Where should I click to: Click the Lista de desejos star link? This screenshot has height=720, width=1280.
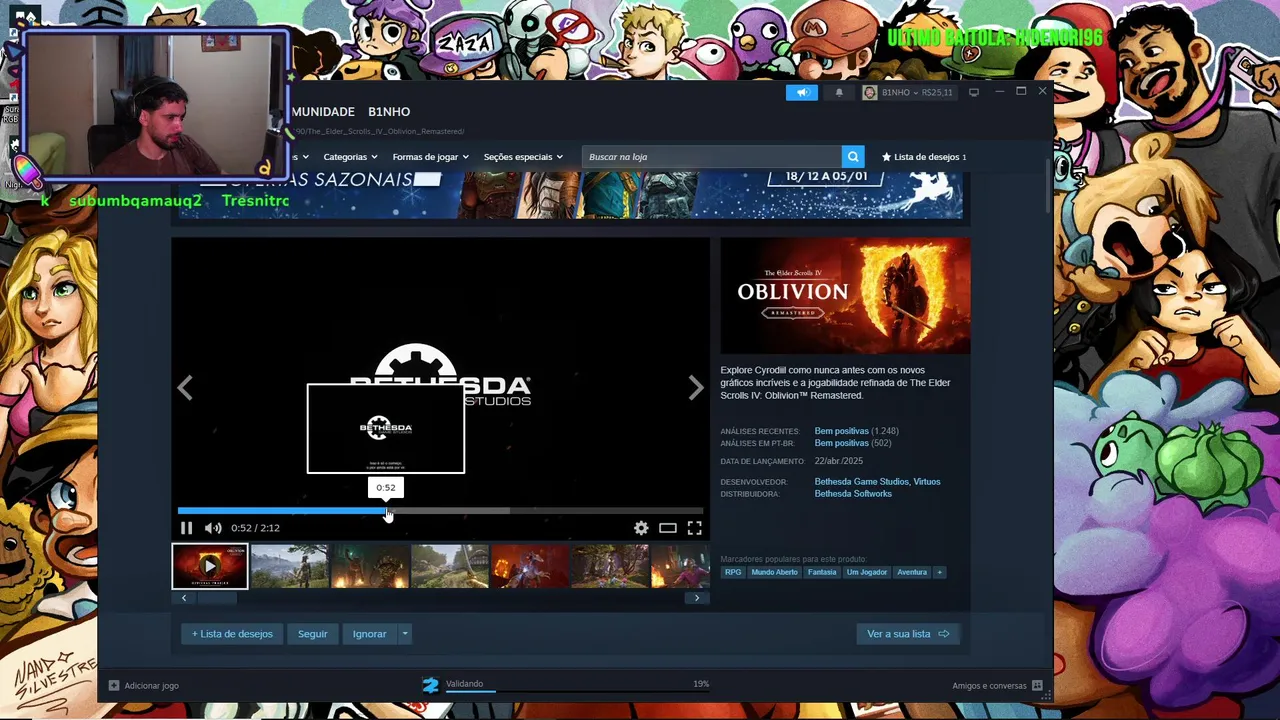point(924,157)
